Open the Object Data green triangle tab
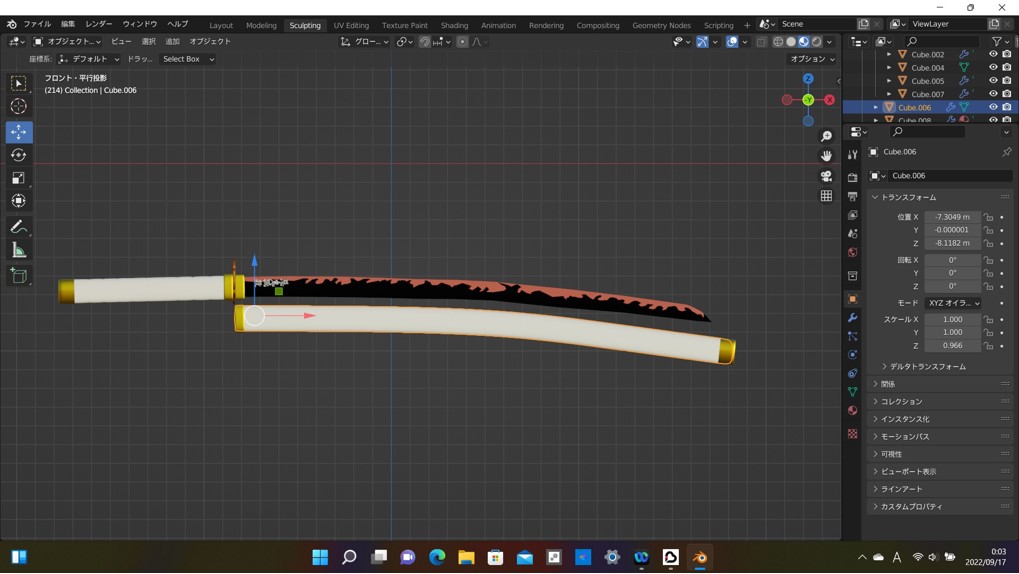Image resolution: width=1019 pixels, height=574 pixels. click(x=853, y=391)
